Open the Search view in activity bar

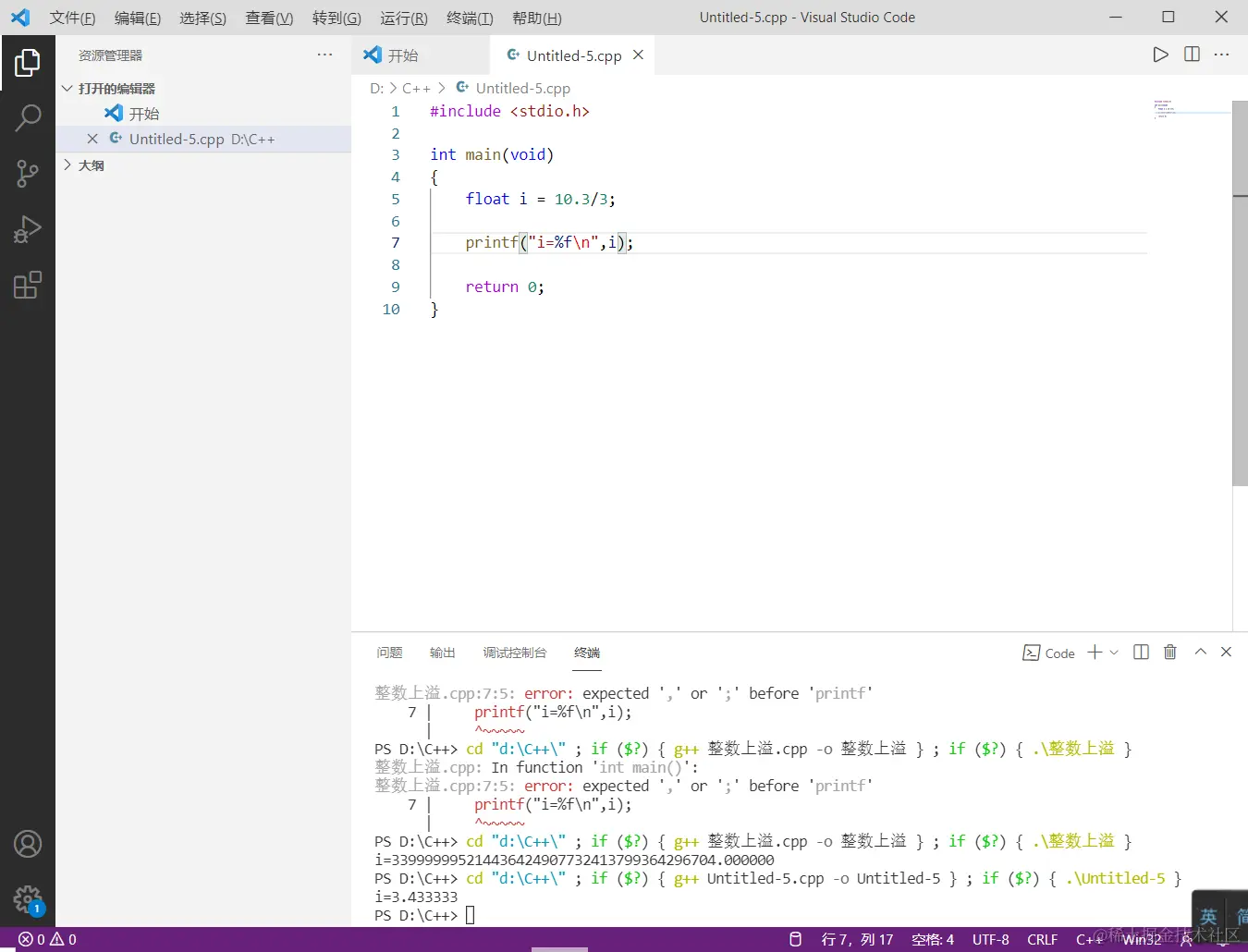(x=28, y=117)
